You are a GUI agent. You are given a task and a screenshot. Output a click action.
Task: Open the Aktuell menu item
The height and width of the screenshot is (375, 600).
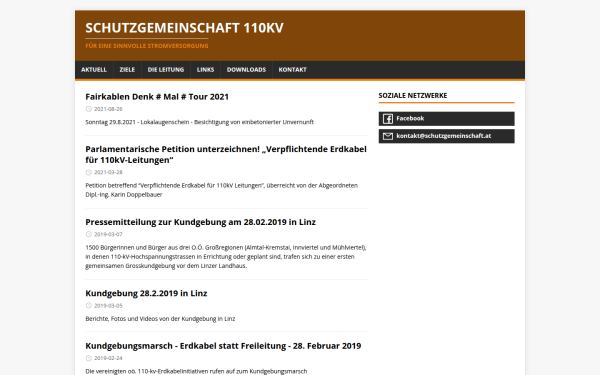pyautogui.click(x=94, y=70)
